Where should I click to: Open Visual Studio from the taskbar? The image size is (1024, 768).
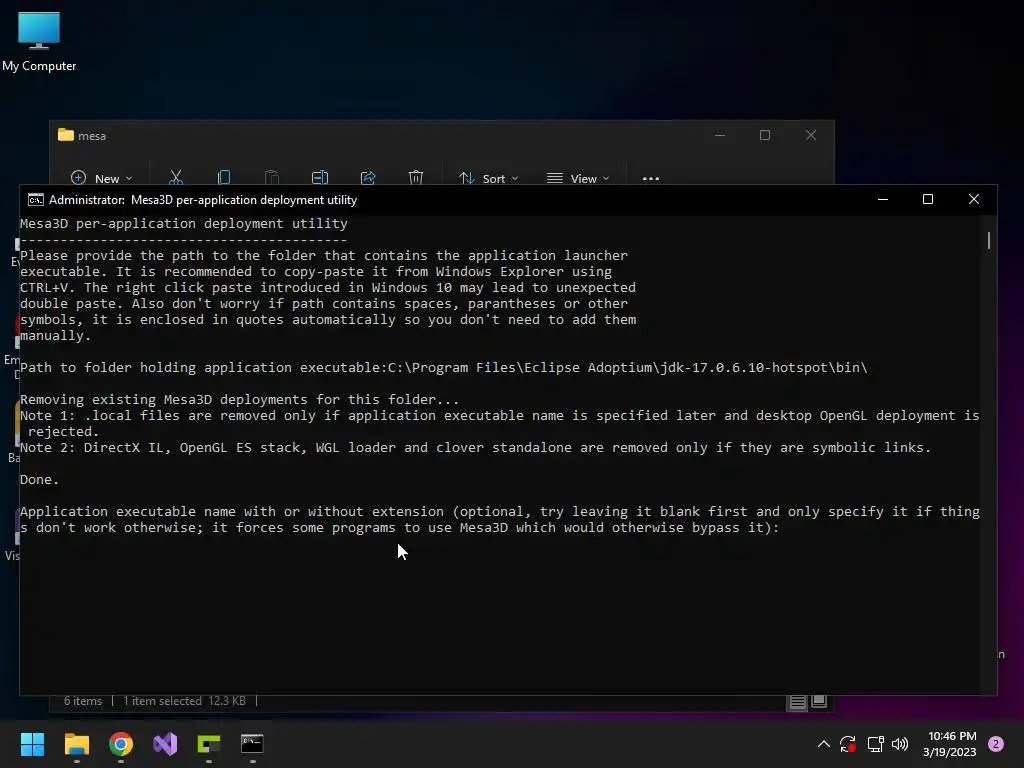[x=165, y=744]
